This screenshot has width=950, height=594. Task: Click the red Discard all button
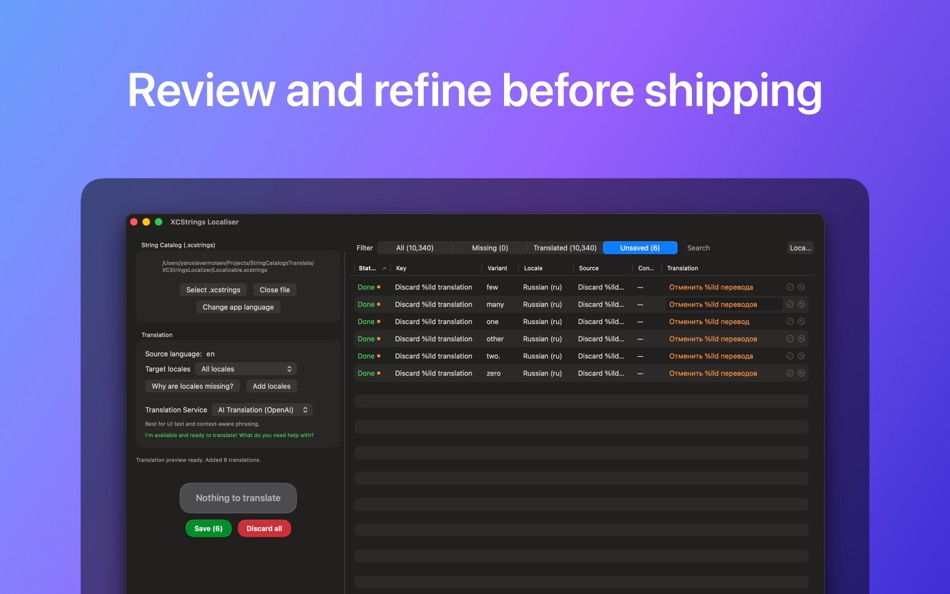tap(264, 529)
